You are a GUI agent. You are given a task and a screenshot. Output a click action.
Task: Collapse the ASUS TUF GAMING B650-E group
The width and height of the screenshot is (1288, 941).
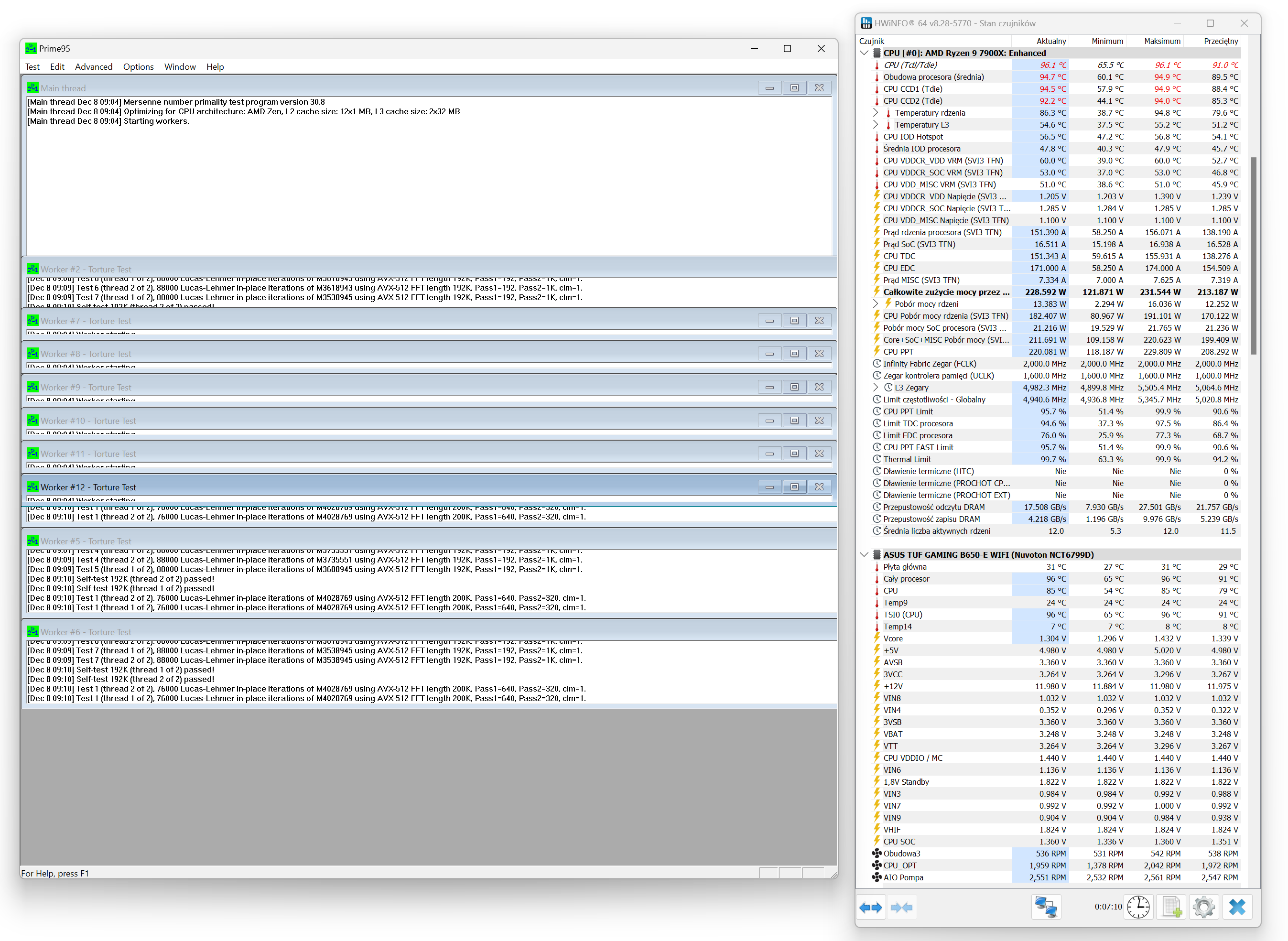coord(864,555)
